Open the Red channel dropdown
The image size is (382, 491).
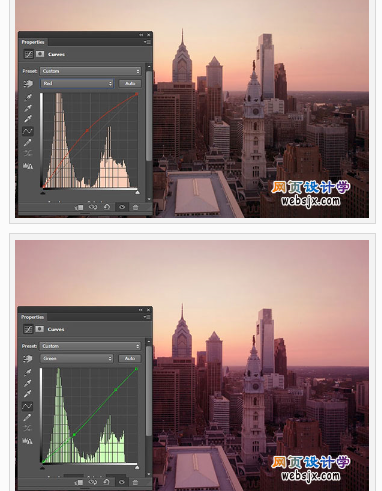tap(77, 83)
